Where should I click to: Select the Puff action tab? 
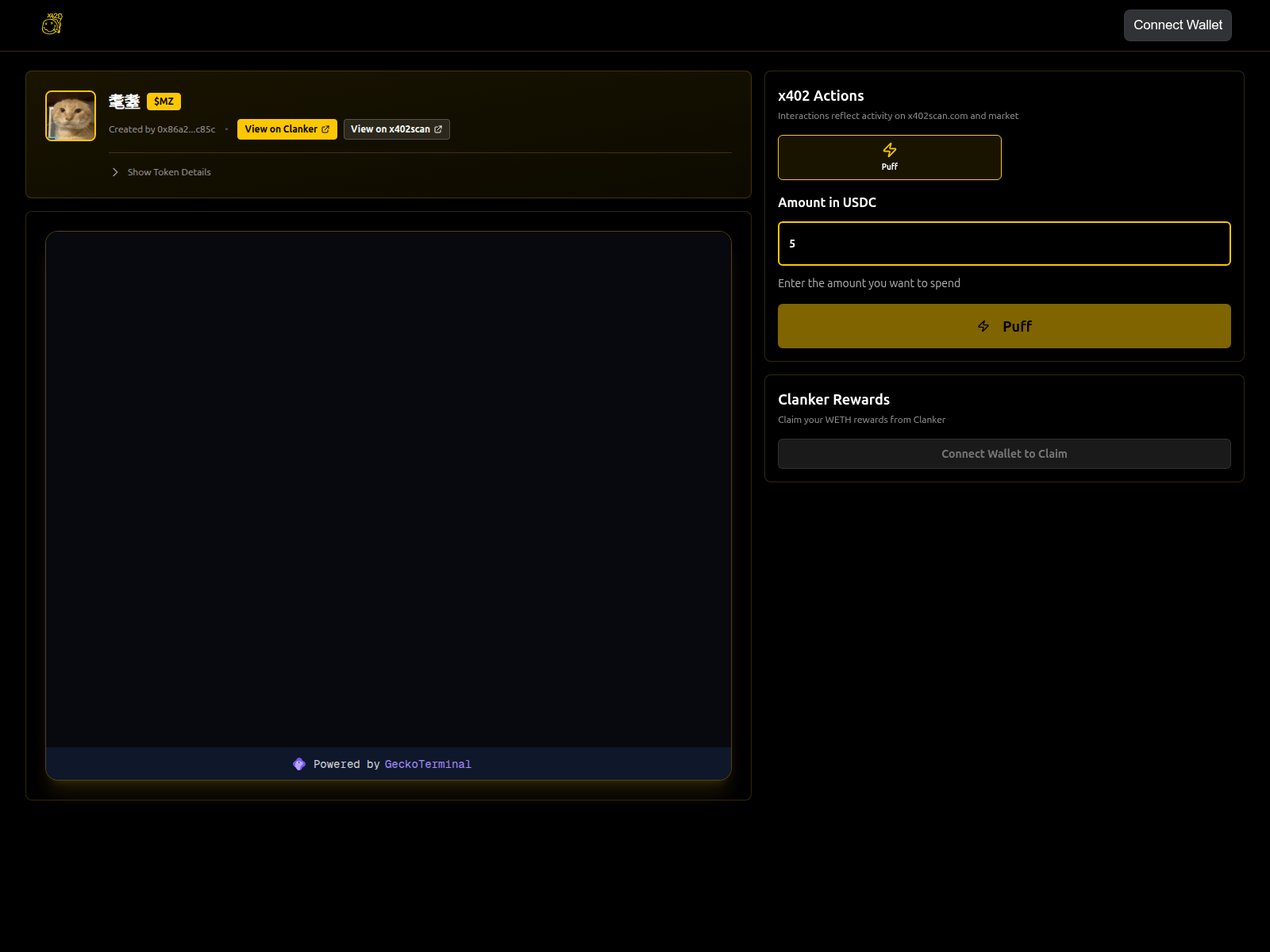click(x=889, y=157)
